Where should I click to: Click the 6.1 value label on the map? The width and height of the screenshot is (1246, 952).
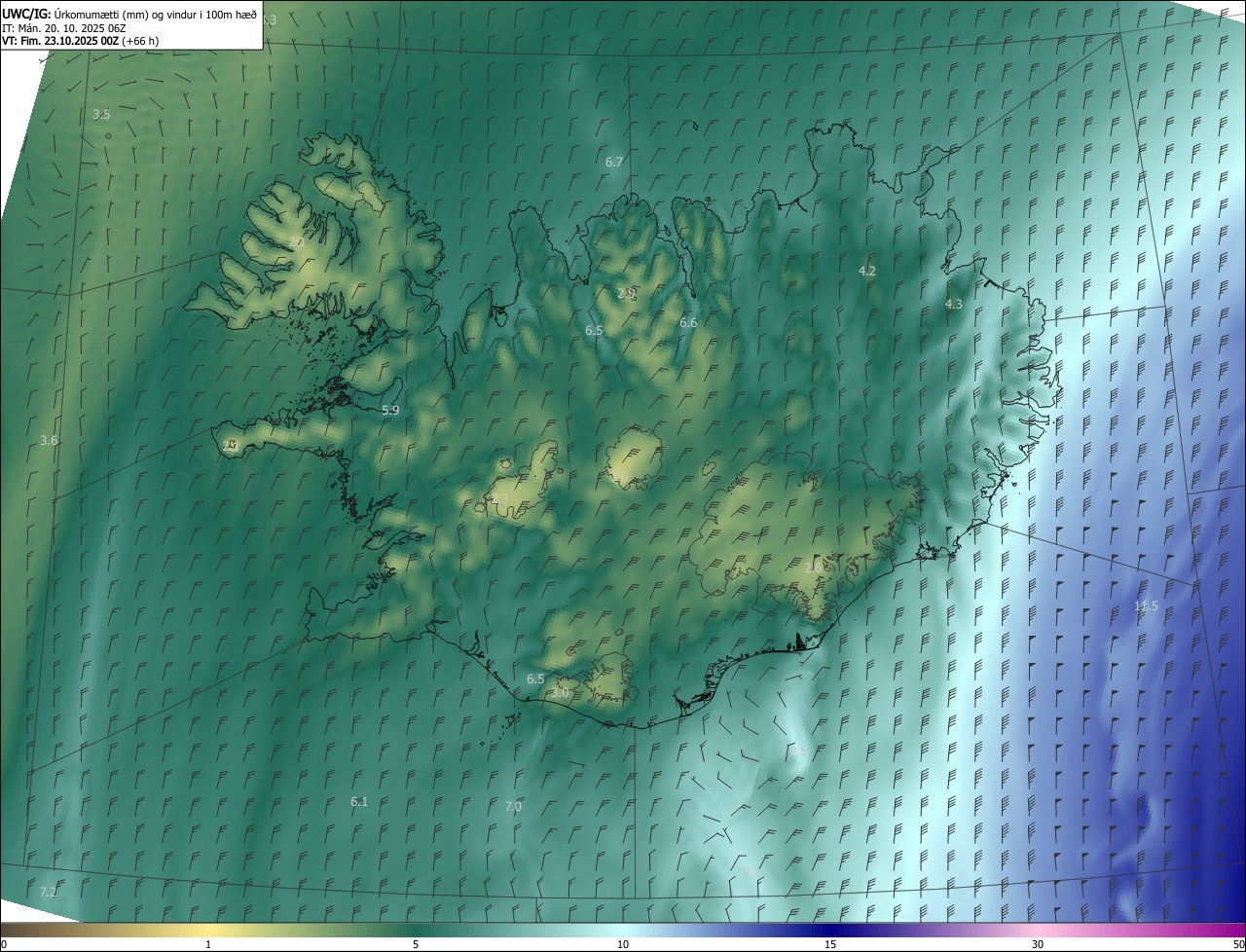click(359, 801)
